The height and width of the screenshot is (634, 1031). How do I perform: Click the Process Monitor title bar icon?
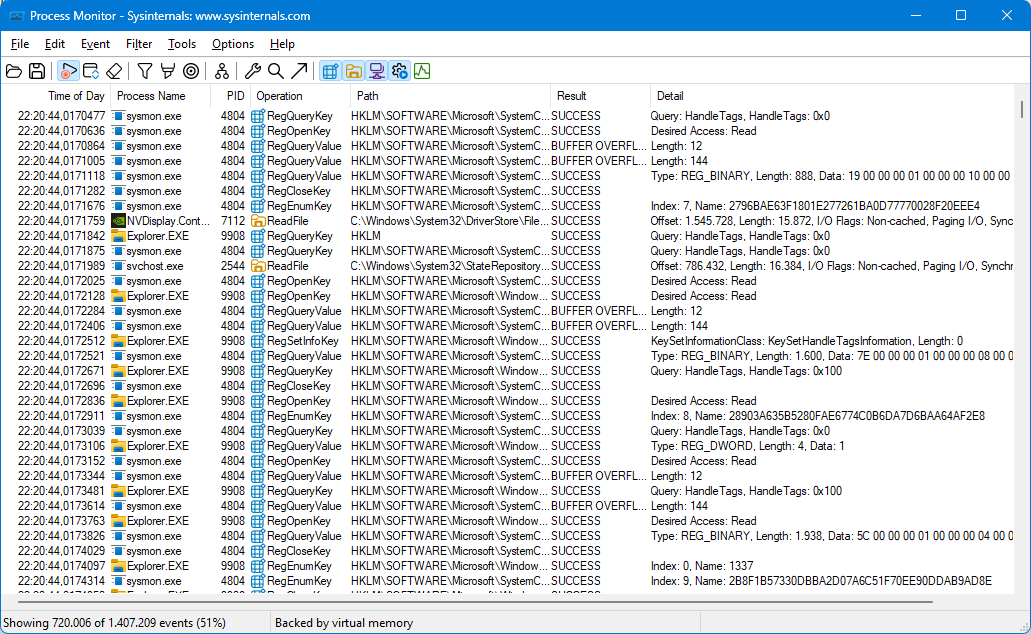[x=16, y=16]
